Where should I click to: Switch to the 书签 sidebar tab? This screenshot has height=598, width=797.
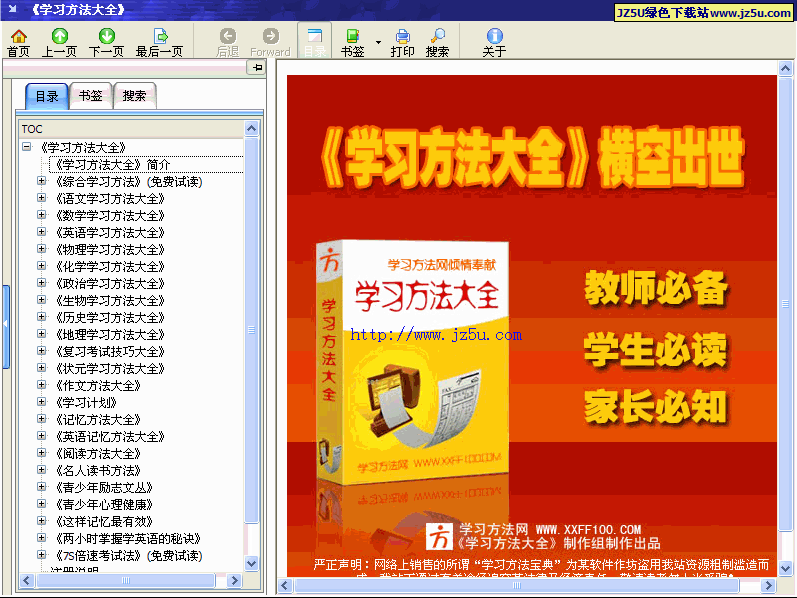pos(90,96)
